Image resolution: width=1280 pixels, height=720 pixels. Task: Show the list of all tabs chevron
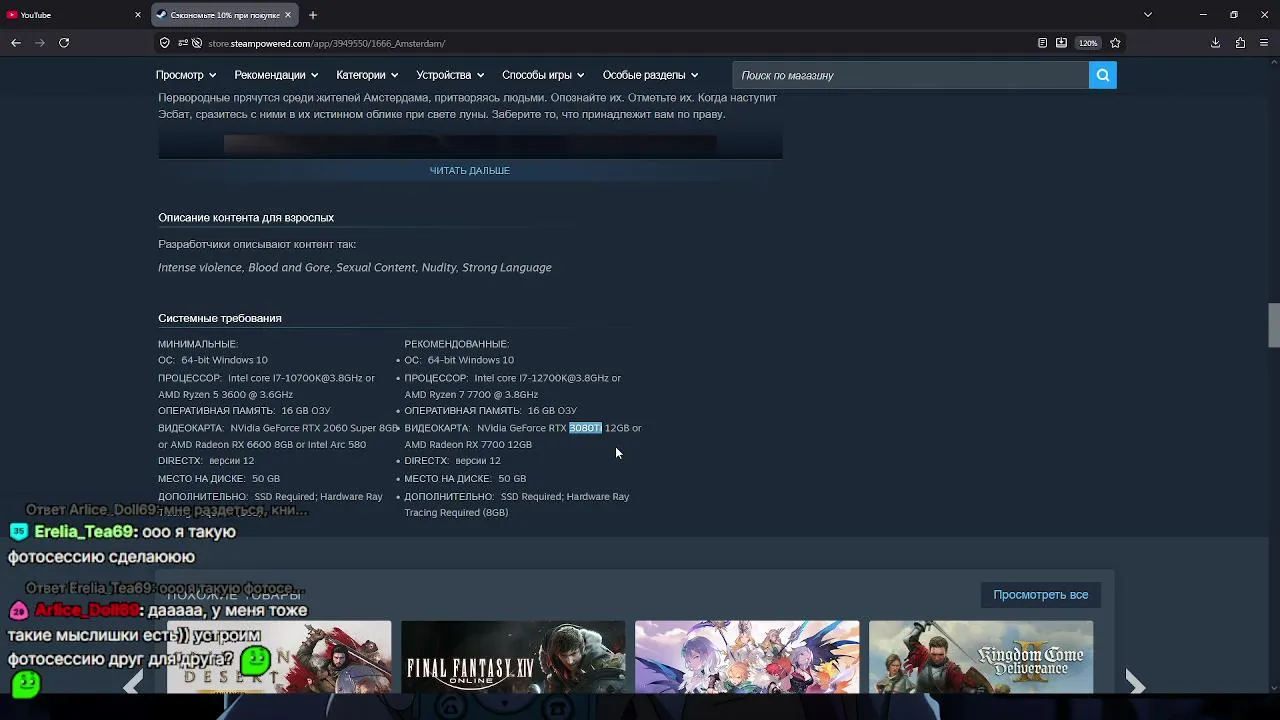pos(1147,15)
